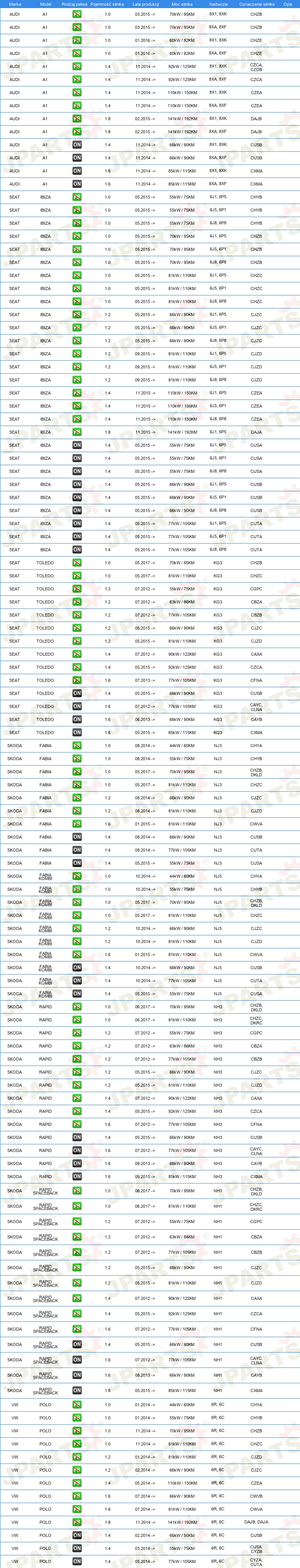Select 90kW / 122KM in Seat Toledo CAXA row

(183, 654)
